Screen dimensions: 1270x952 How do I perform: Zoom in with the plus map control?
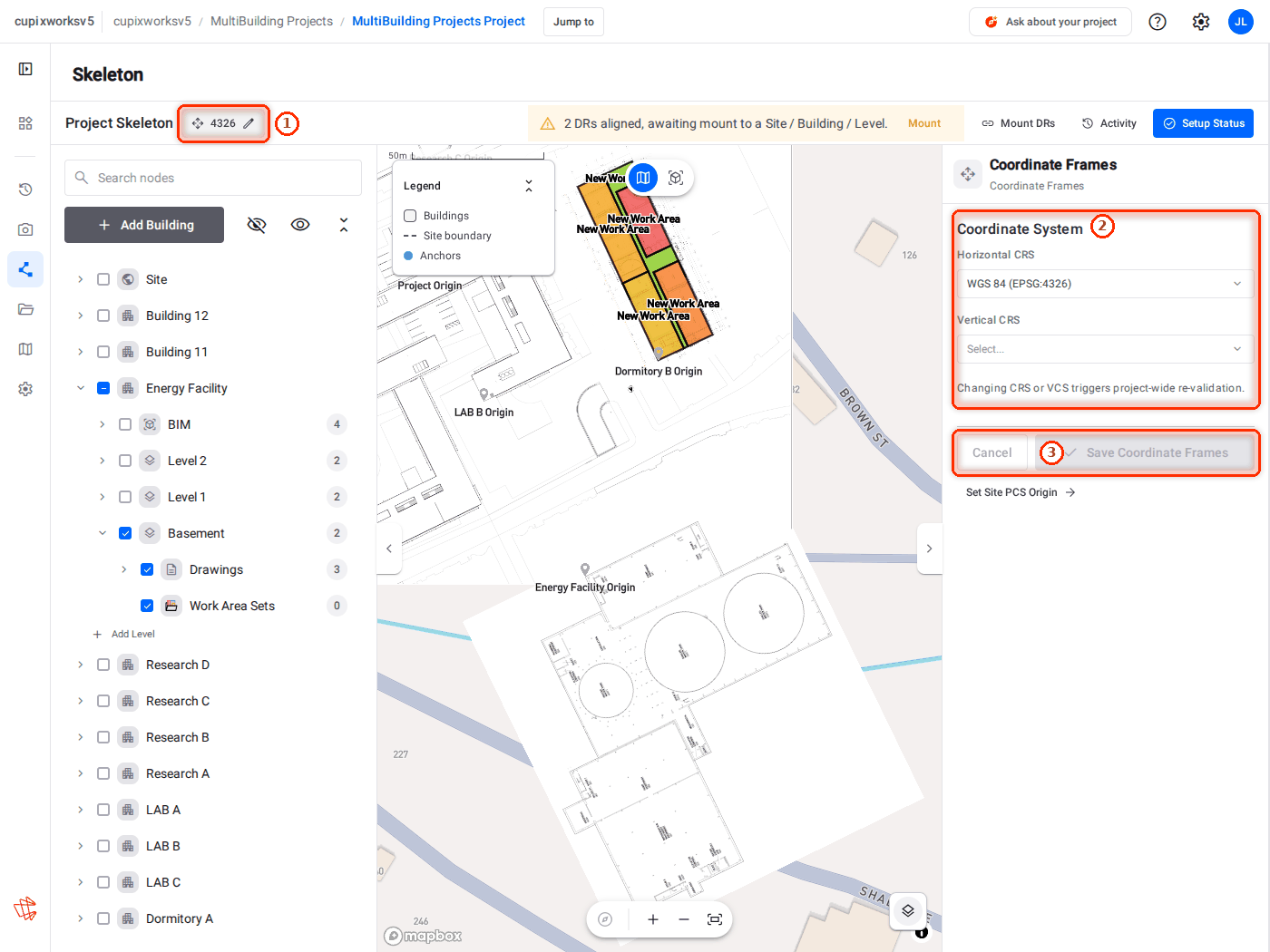click(x=653, y=919)
